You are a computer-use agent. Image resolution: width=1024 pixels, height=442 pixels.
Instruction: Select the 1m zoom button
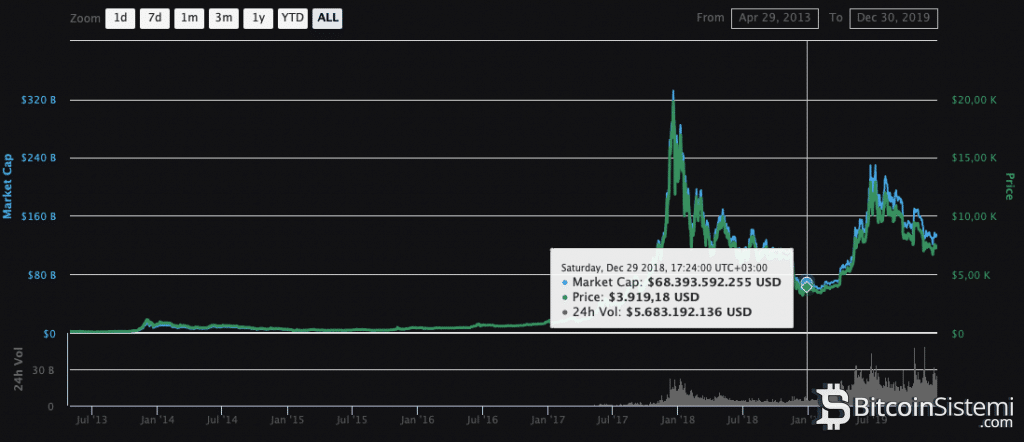[x=189, y=18]
